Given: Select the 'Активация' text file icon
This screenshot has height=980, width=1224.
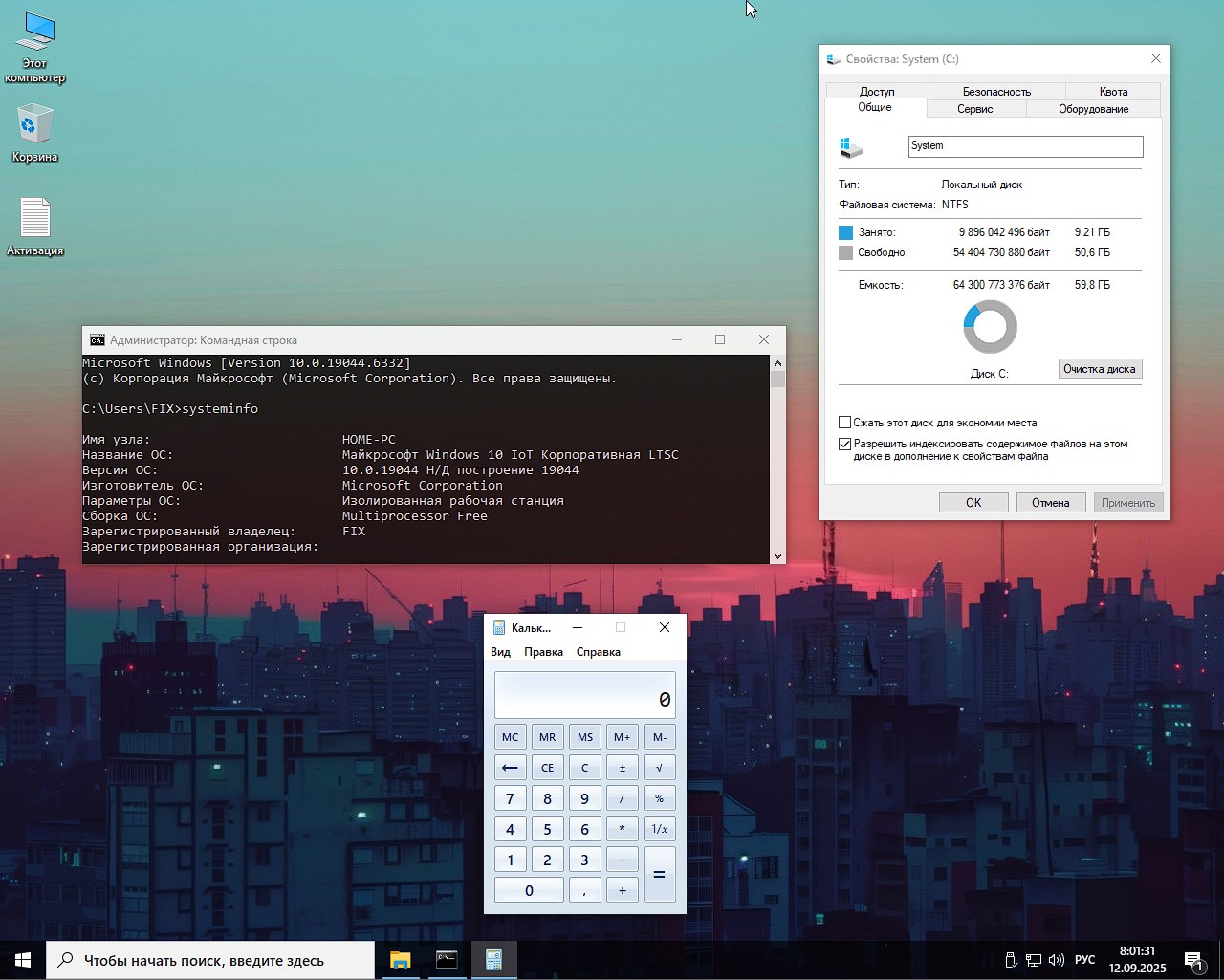Looking at the screenshot, I should (35, 219).
